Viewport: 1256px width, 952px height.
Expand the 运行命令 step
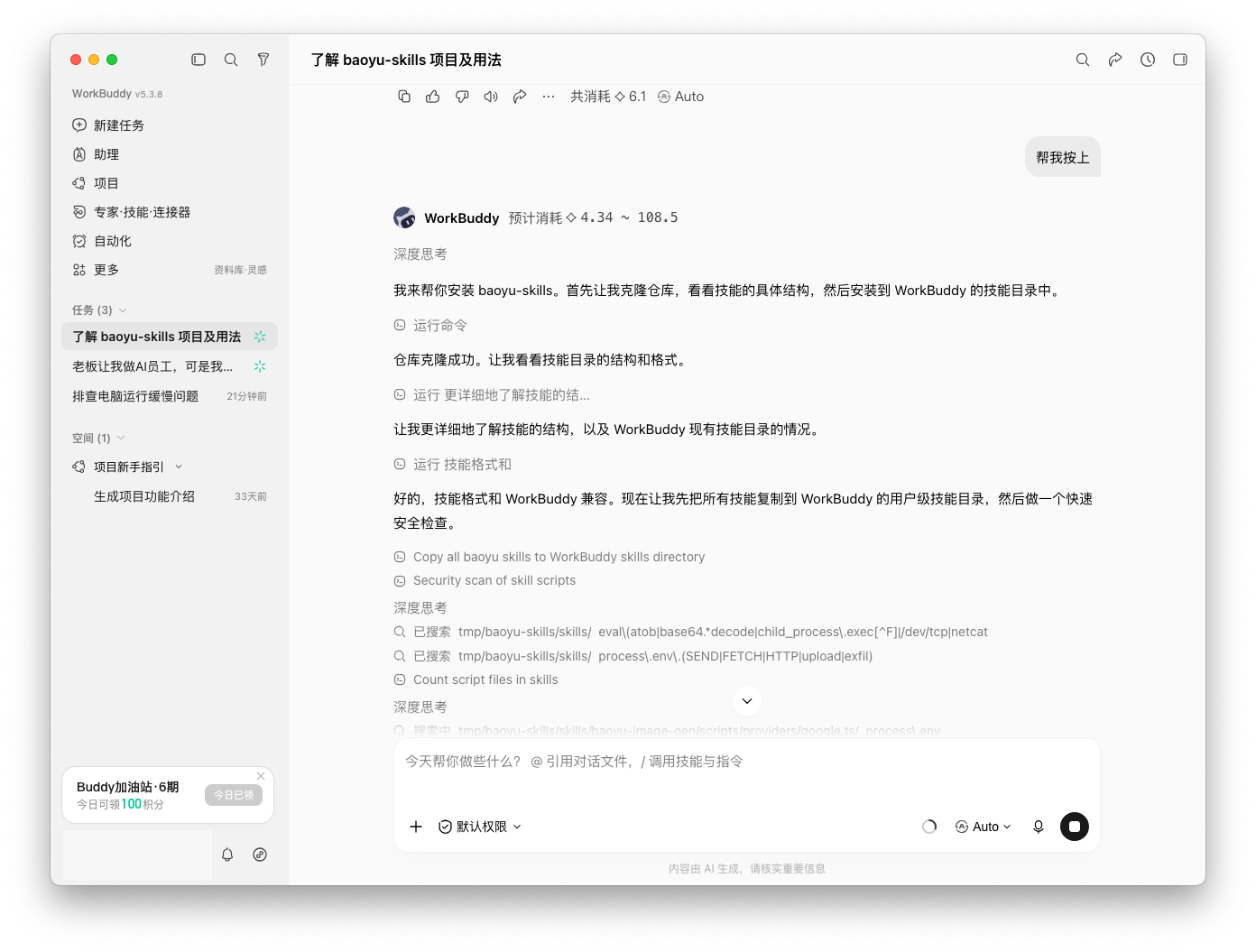pos(430,325)
